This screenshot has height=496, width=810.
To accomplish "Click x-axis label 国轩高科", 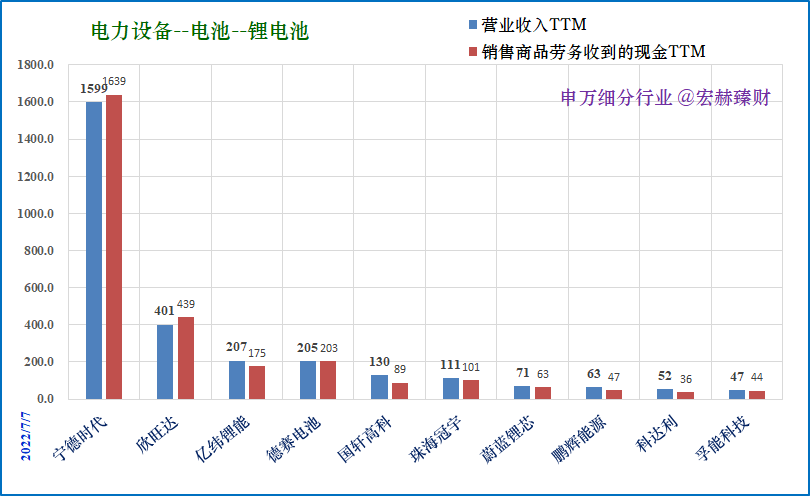I will point(364,439).
